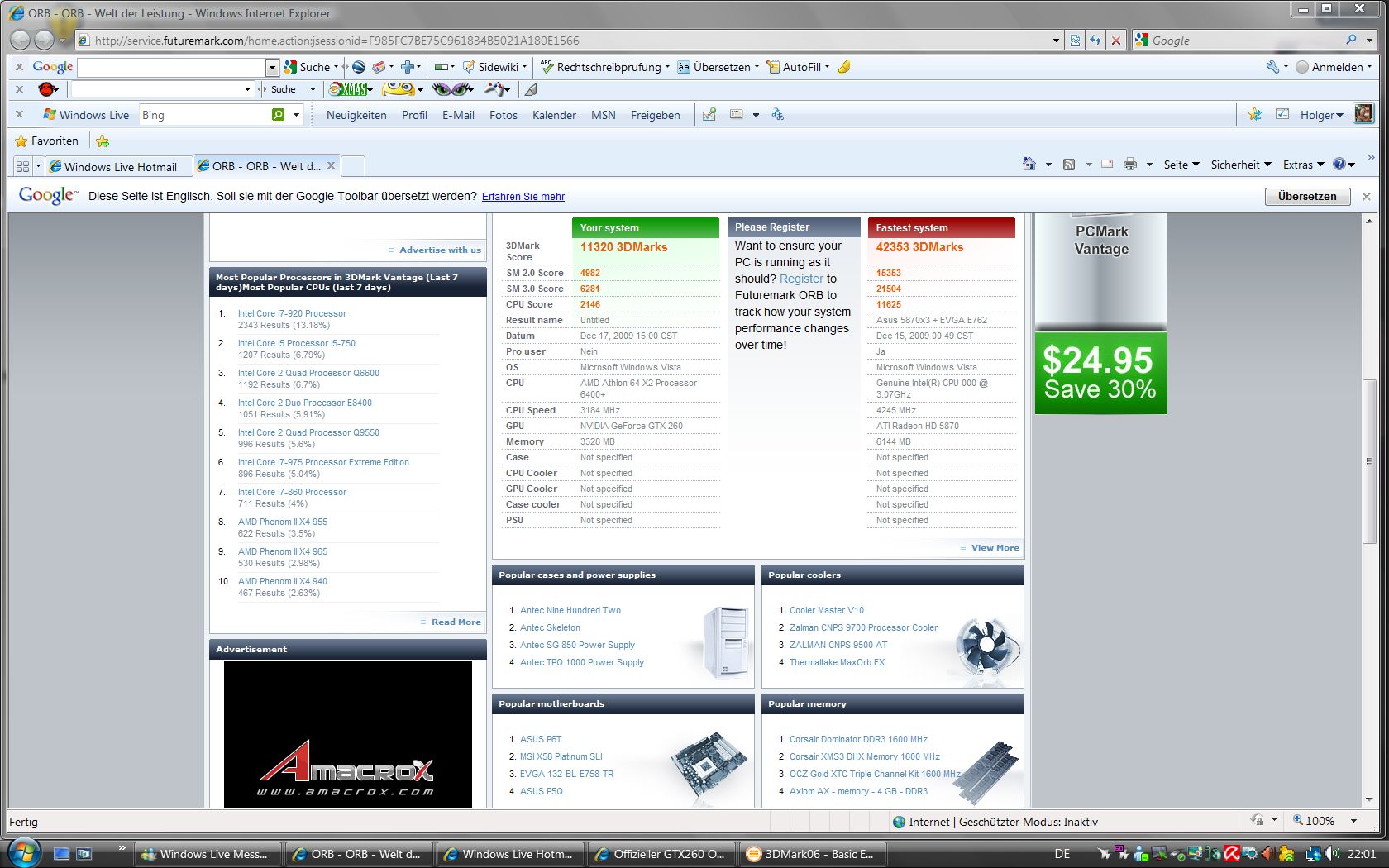Screen dimensions: 1389x868
Task: Expand the Seite menu dropdown
Action: [x=1196, y=165]
